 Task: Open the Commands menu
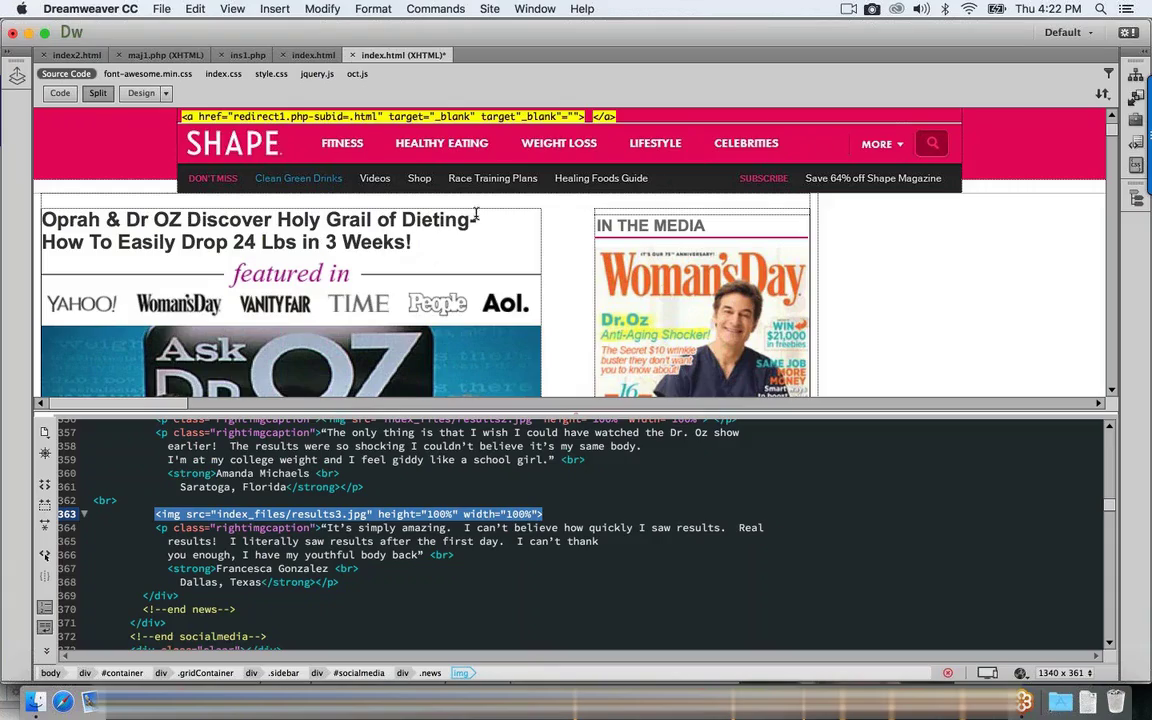(x=436, y=9)
